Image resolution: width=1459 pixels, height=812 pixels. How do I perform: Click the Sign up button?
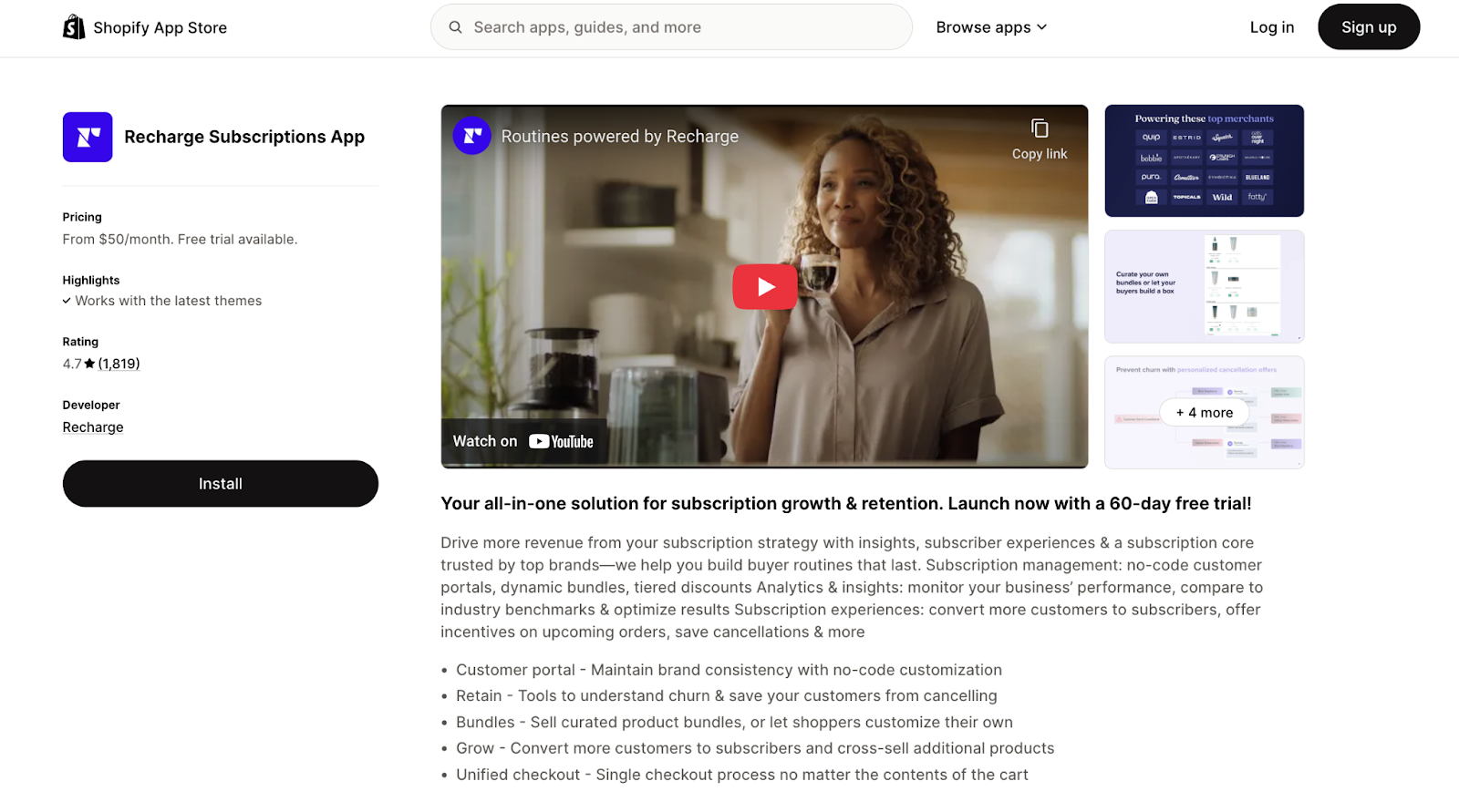pyautogui.click(x=1369, y=27)
